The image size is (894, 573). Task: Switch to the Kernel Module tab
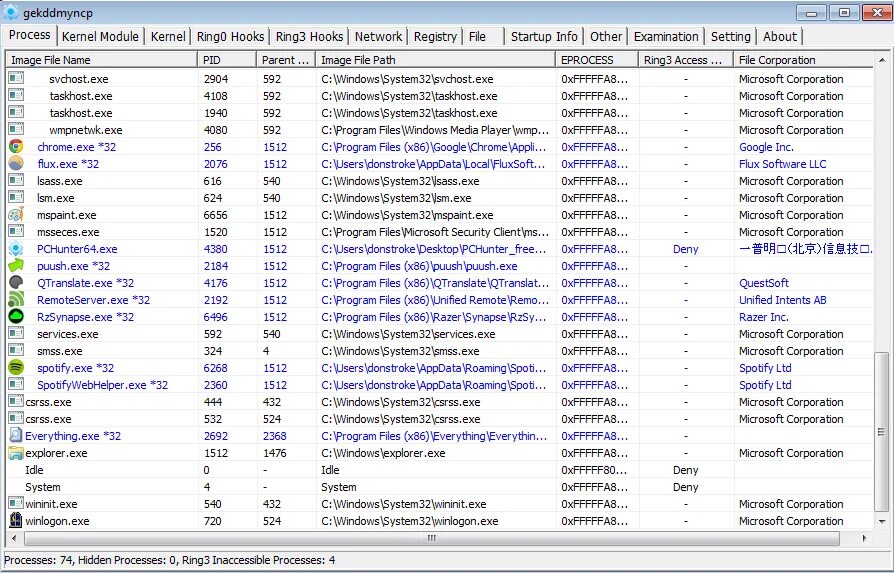100,36
